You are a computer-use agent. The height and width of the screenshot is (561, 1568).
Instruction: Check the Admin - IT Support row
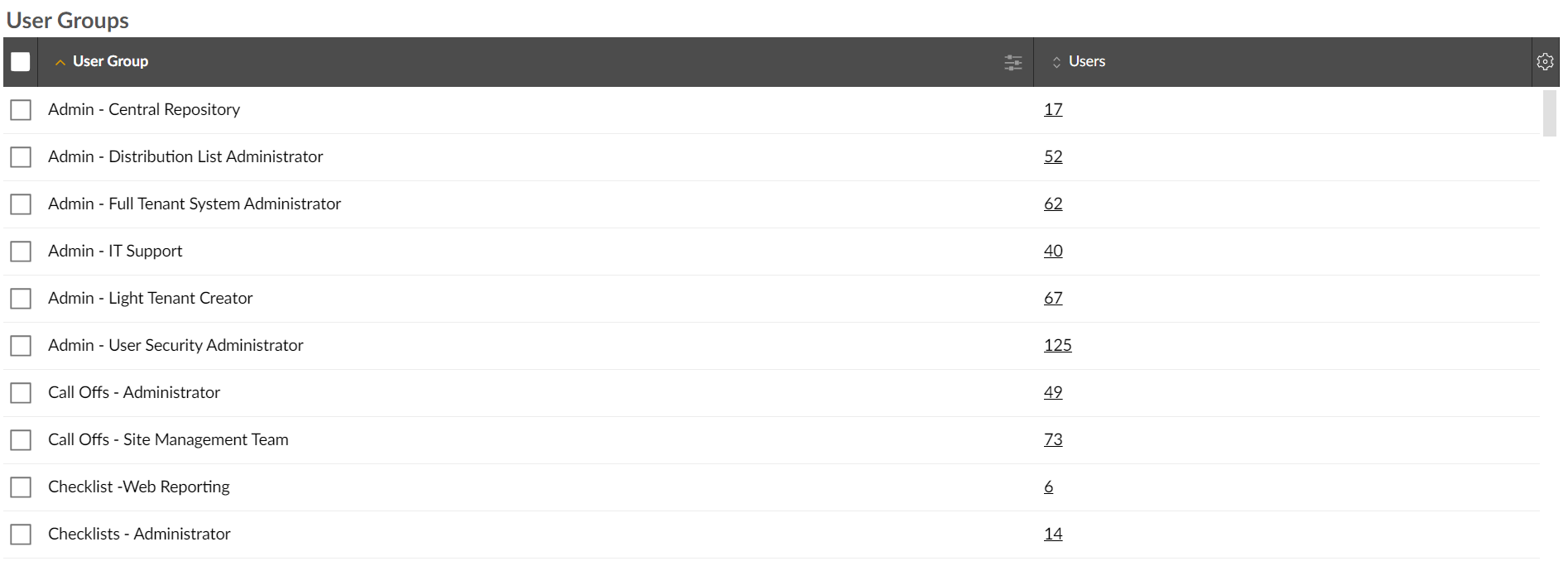click(x=21, y=252)
